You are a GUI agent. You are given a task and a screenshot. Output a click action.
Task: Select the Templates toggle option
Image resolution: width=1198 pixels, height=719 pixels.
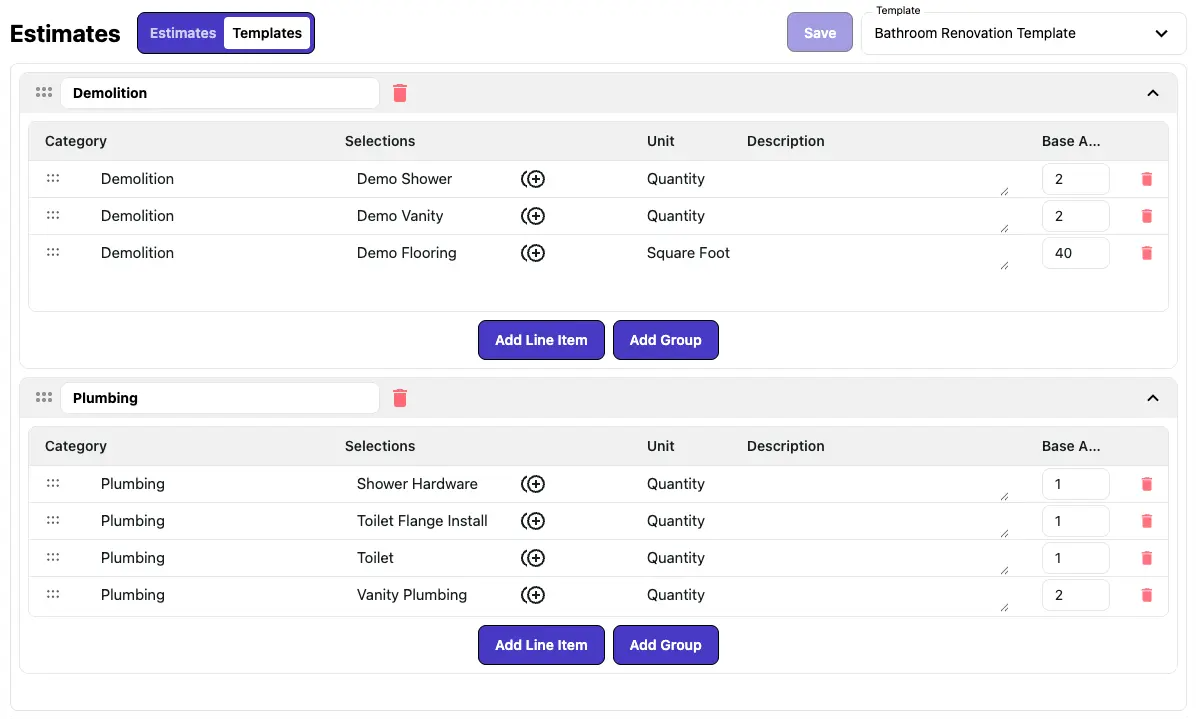click(267, 33)
